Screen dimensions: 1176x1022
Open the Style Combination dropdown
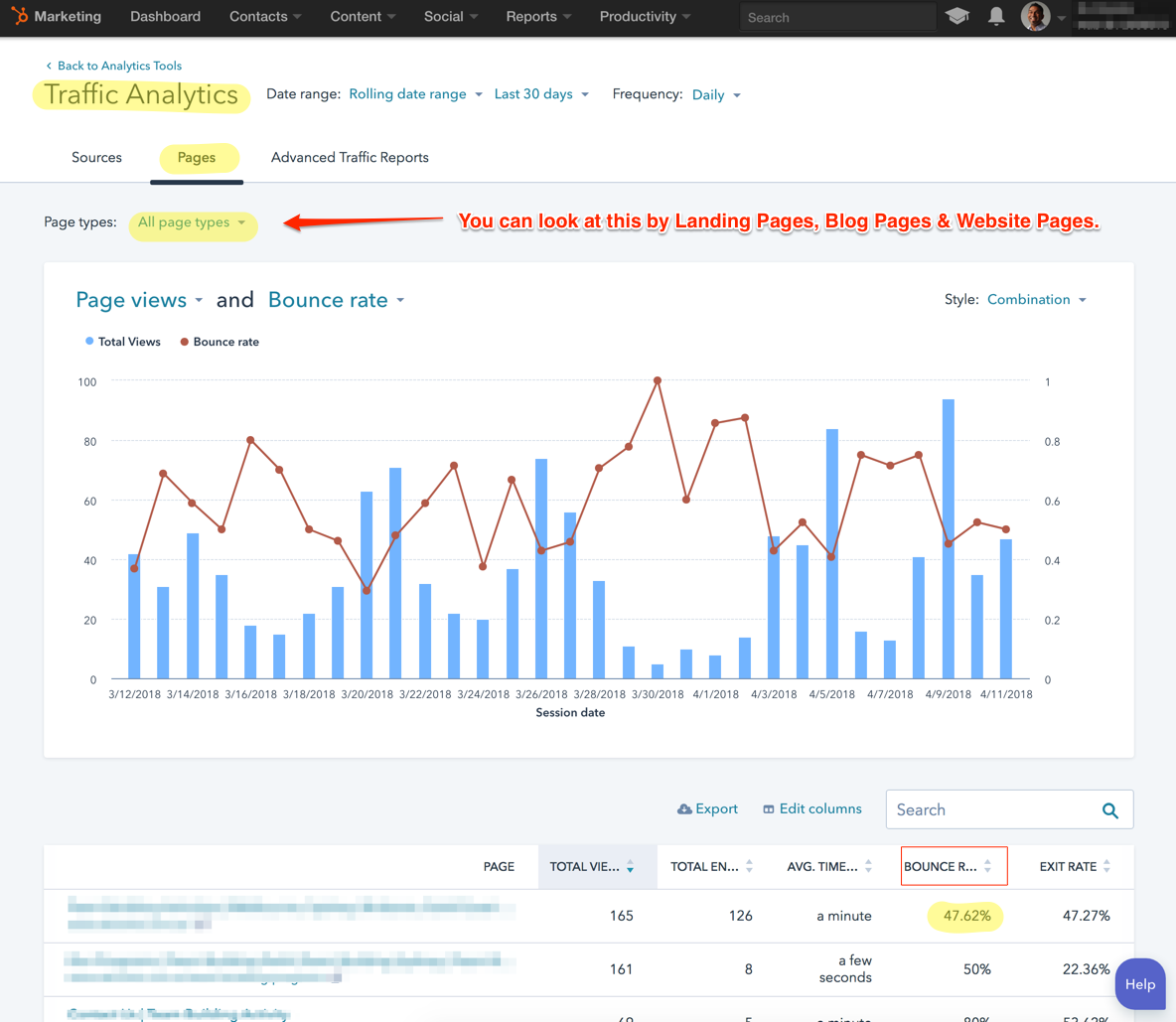[1036, 299]
